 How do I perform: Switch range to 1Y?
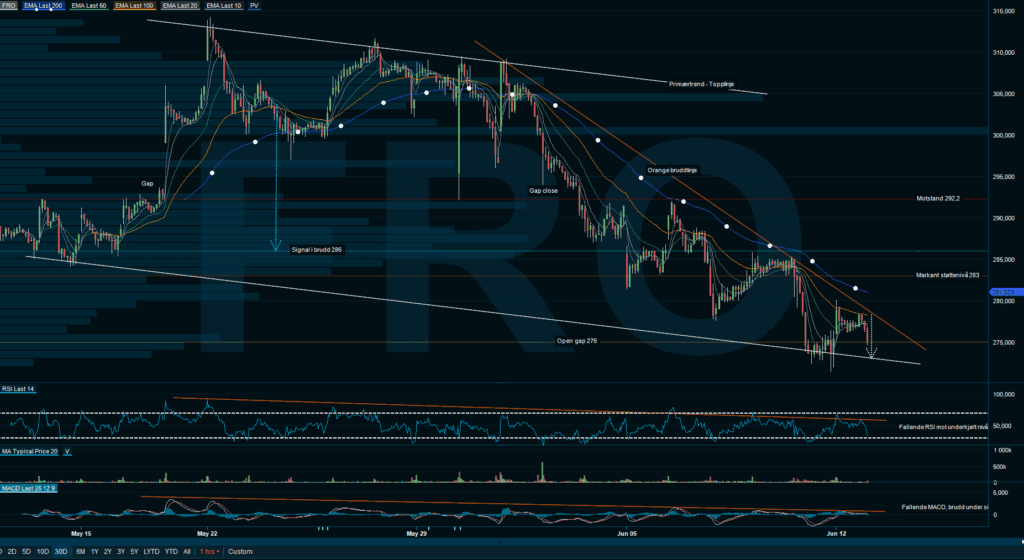pos(94,552)
